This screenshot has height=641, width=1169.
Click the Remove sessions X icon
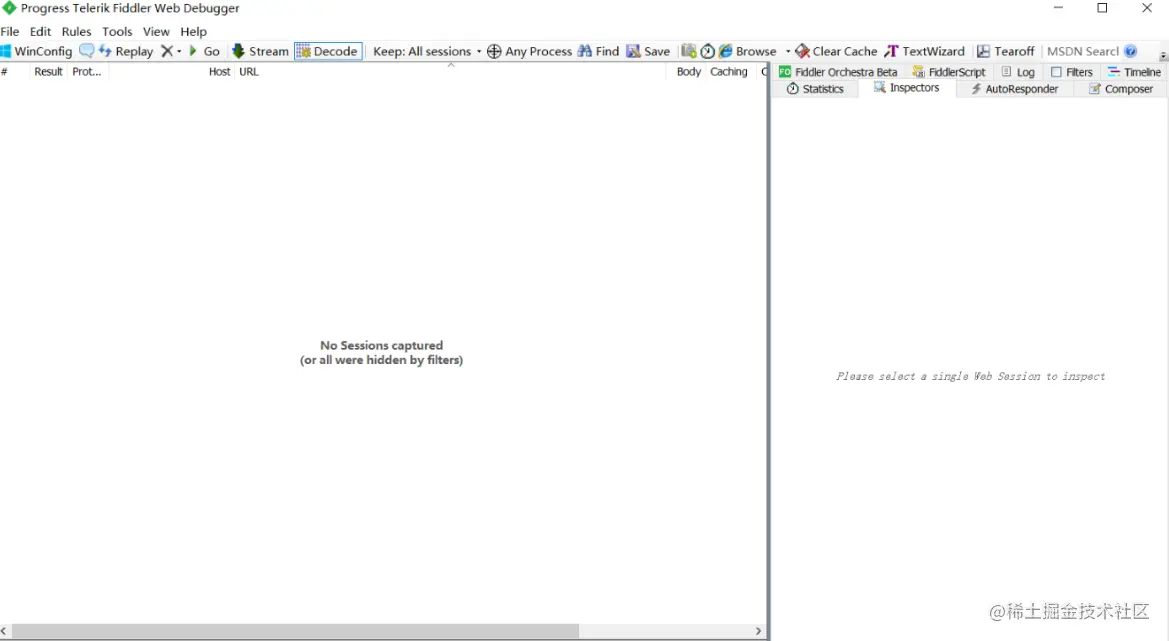tap(167, 51)
